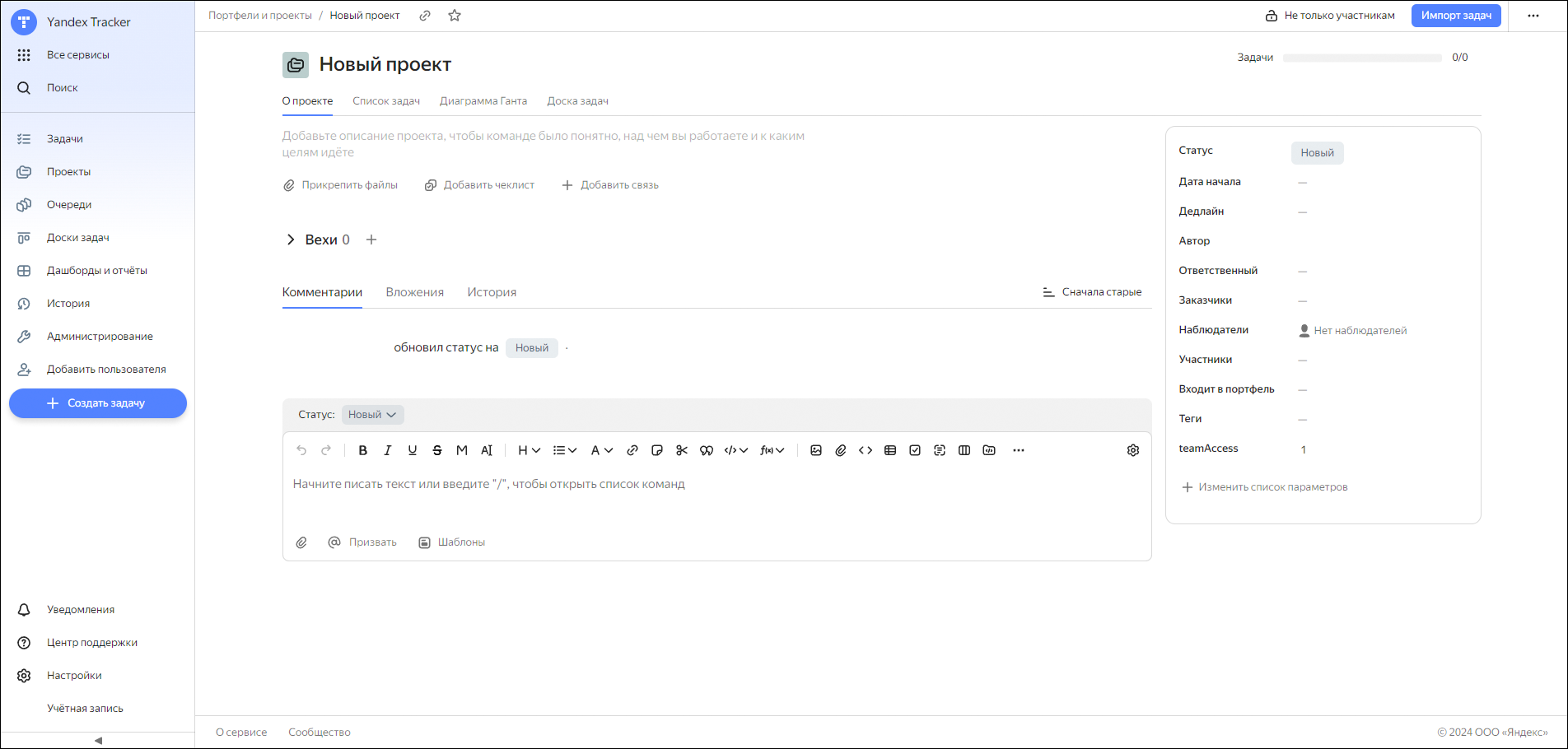The width and height of the screenshot is (1568, 749).
Task: Insert a link via the toolbar
Action: pos(632,450)
